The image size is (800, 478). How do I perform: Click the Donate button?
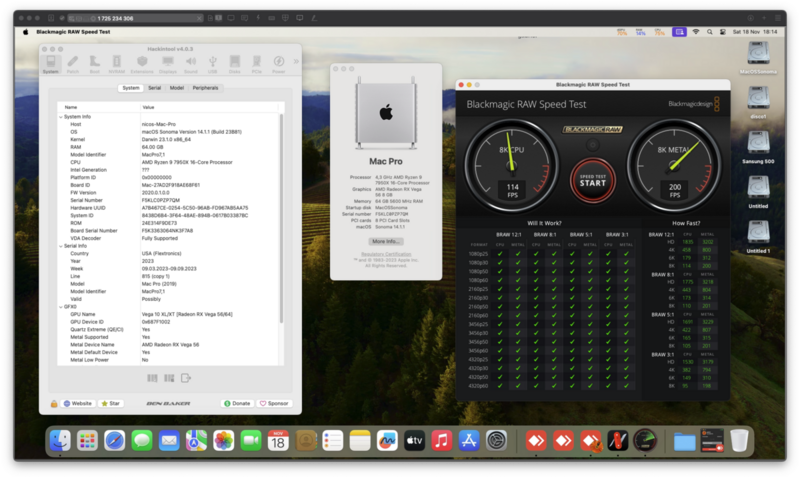coord(239,403)
